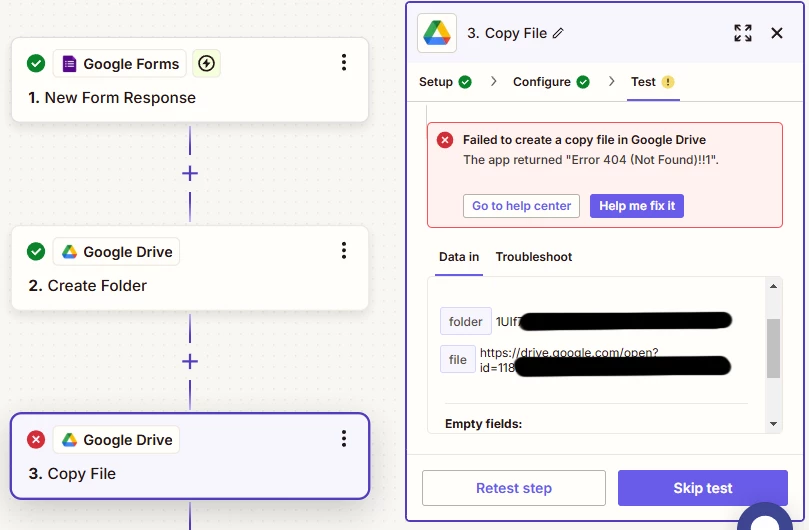Add a step between Create Folder and Copy File
This screenshot has width=809, height=530.
(190, 361)
